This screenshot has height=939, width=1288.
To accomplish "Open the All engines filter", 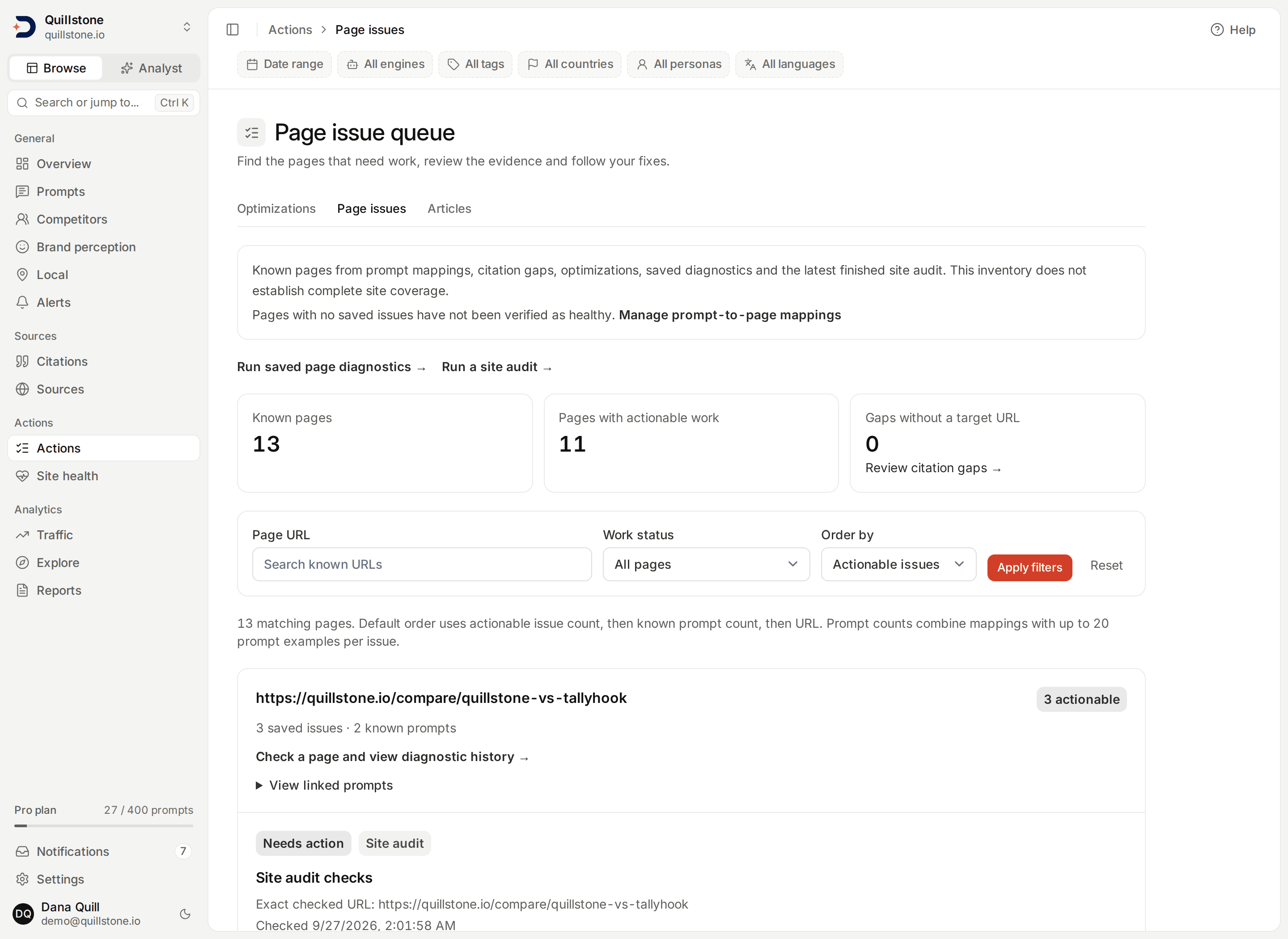I will click(385, 64).
